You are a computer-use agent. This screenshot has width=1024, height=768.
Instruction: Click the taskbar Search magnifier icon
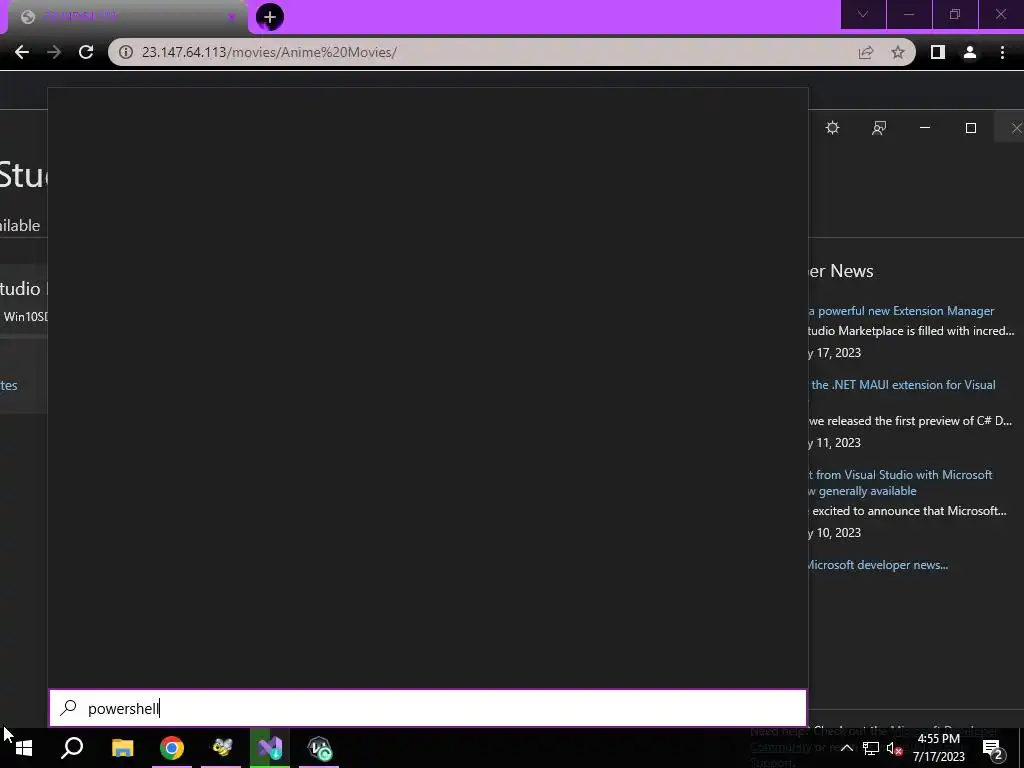click(x=72, y=748)
